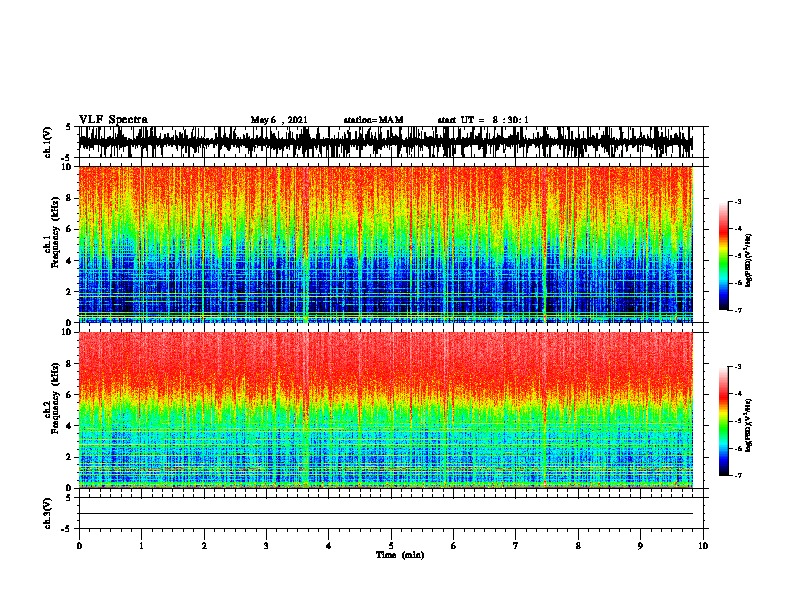
Task: Click ch.1 frequency axis tick "2"
Action: (70, 292)
